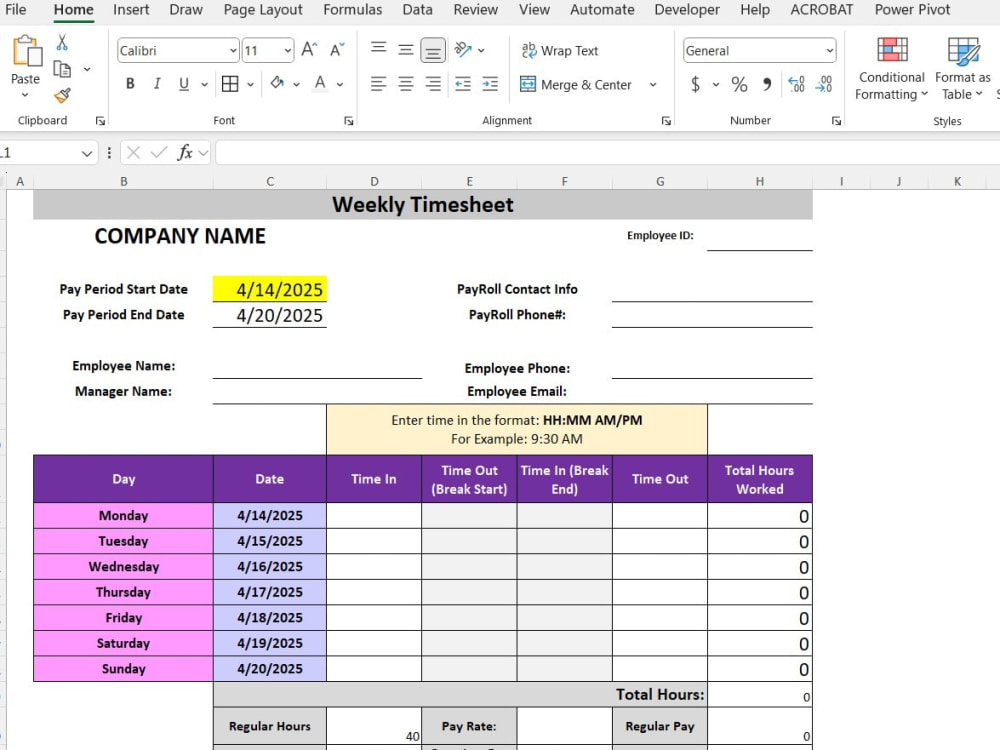Open accounting format dropdown arrow
Screen dimensions: 1000x750
tap(716, 84)
